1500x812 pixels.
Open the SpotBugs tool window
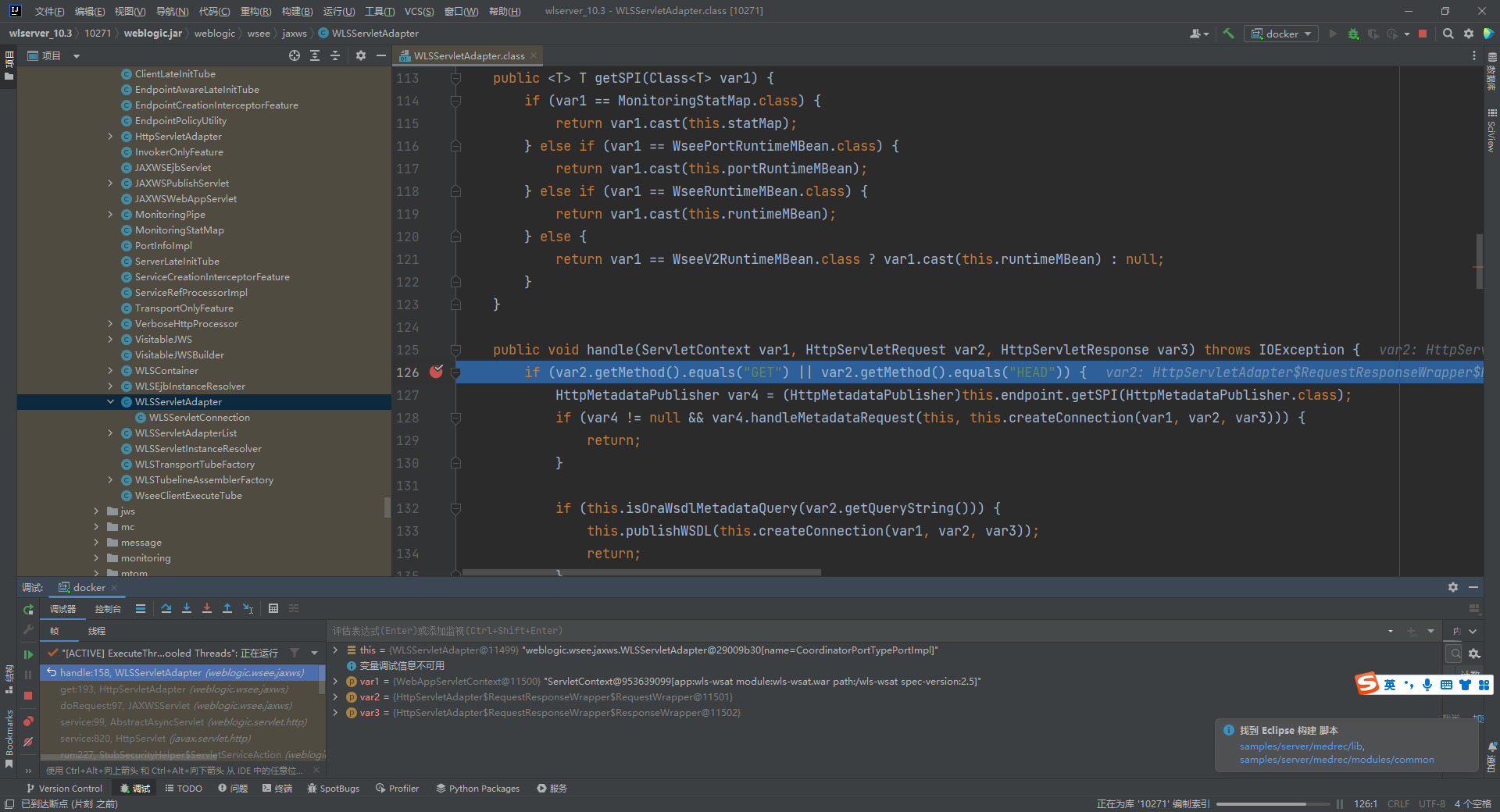point(333,789)
